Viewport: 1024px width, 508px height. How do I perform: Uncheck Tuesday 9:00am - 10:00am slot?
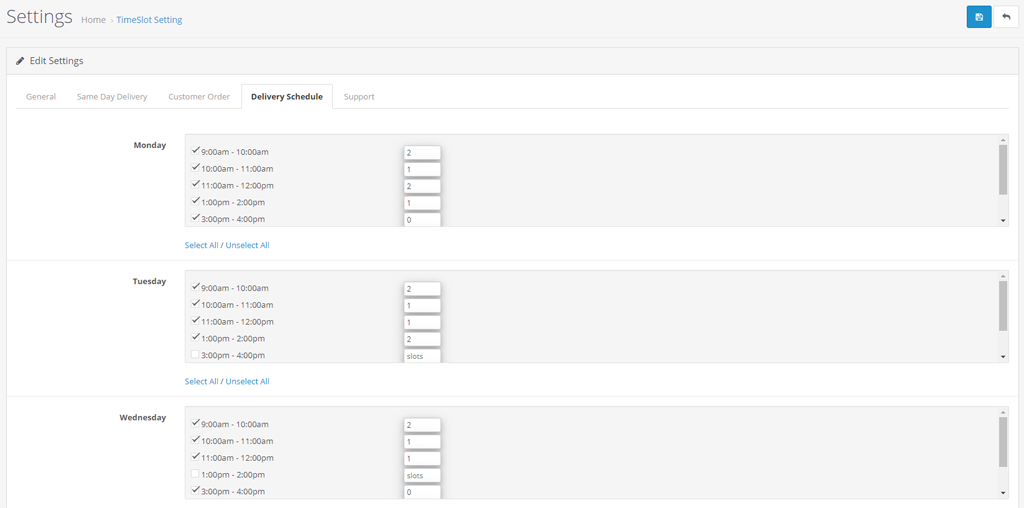coord(195,287)
